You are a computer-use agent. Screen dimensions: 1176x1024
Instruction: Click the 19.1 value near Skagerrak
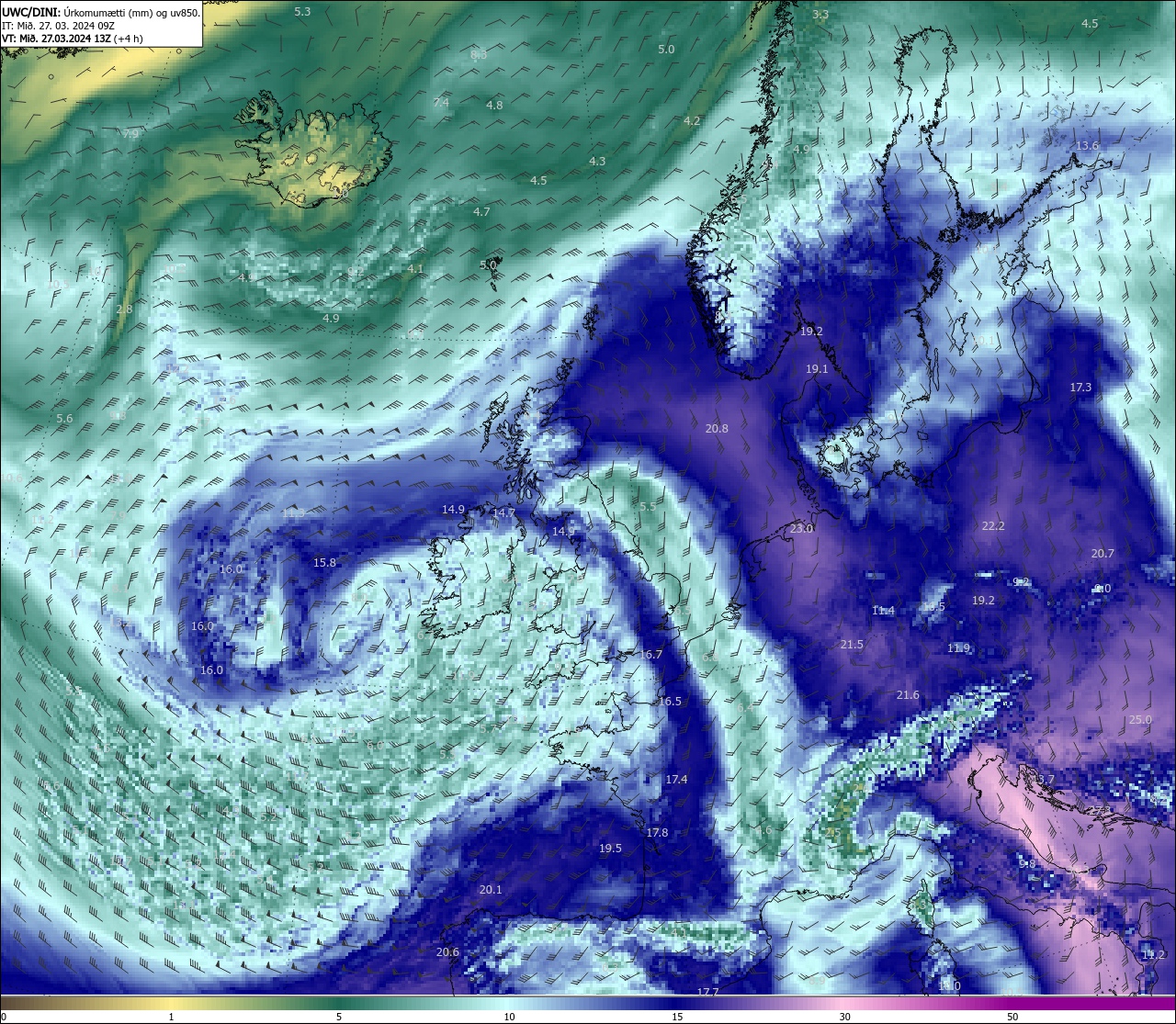click(x=817, y=369)
